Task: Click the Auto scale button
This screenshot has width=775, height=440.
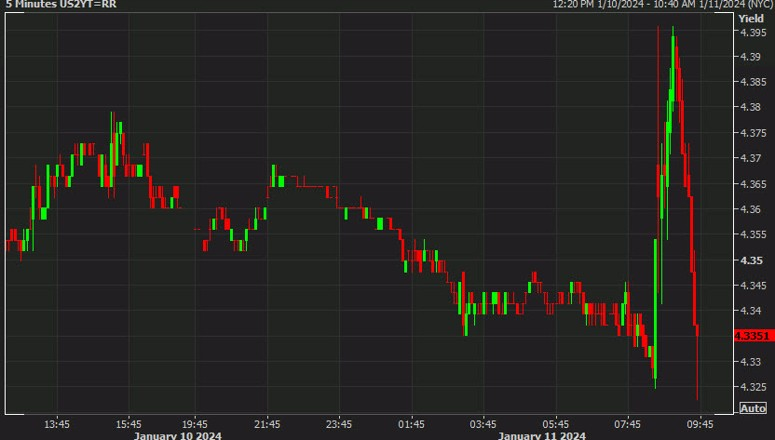Action: [753, 408]
